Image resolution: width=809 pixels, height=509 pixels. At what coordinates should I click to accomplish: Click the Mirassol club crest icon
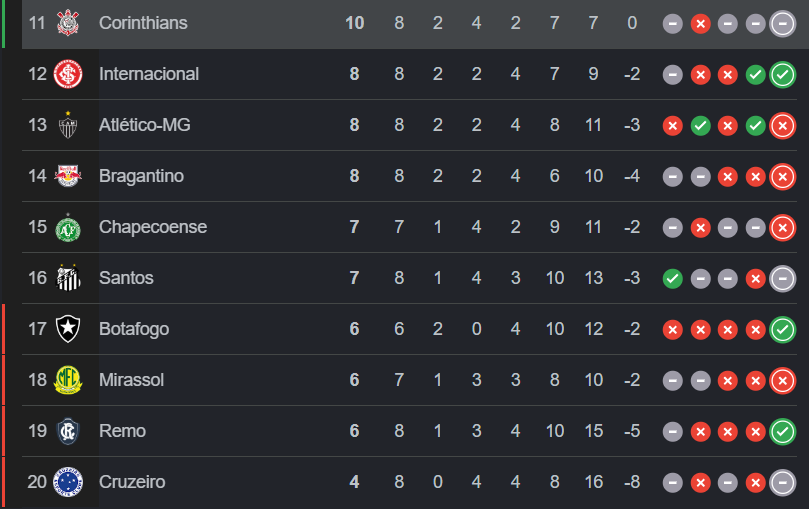(68, 380)
